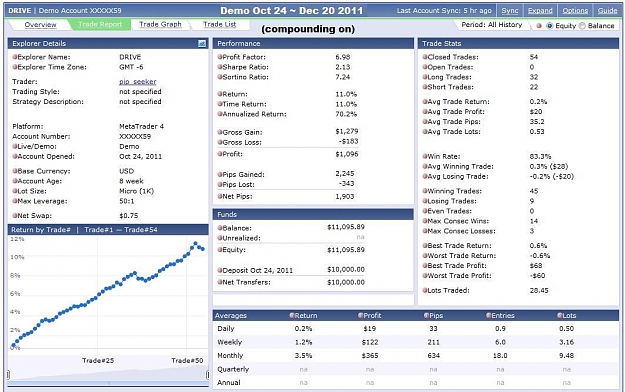Click the info bullet beside Explorer Name
The image size is (625, 392).
point(15,57)
